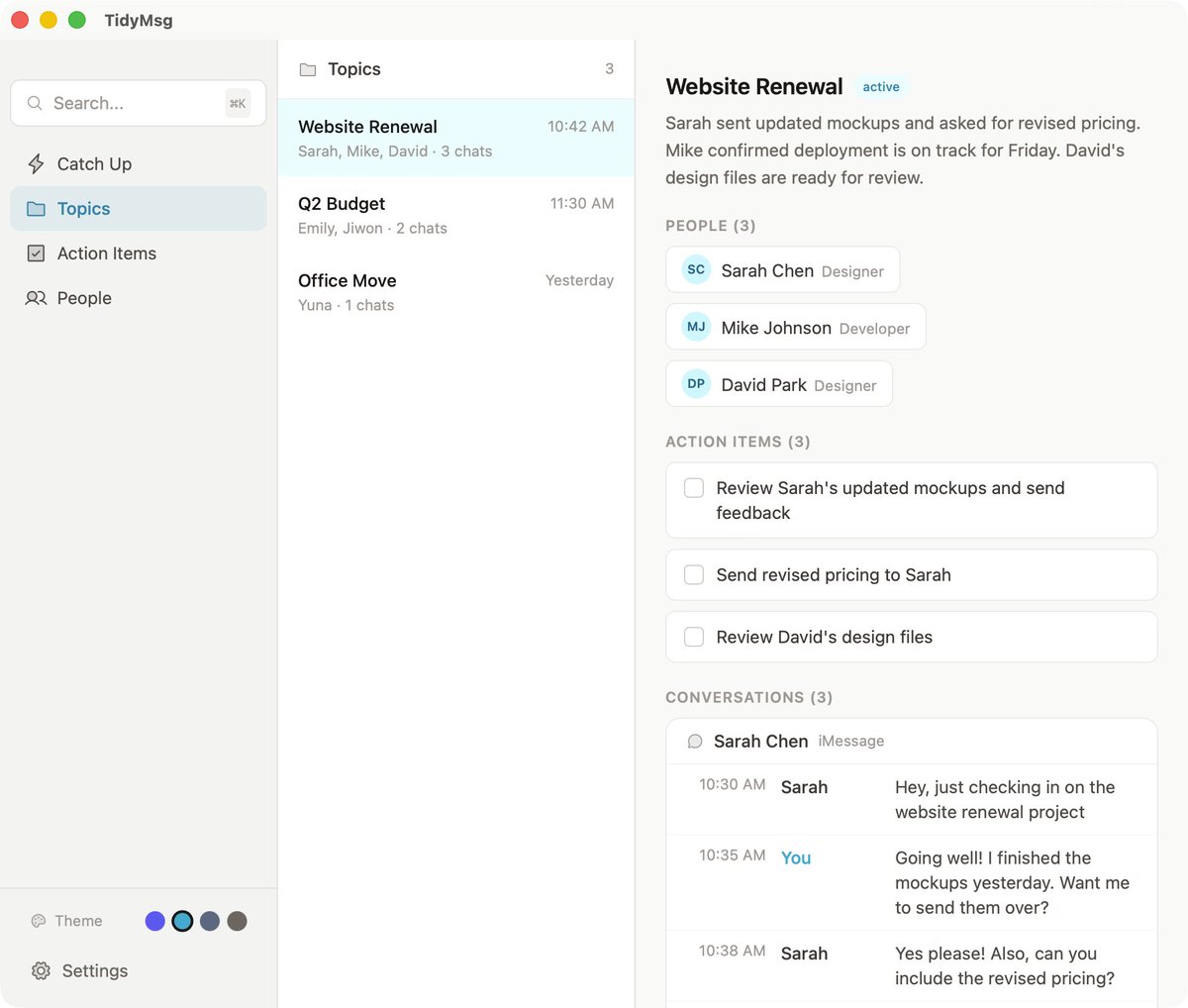Click the chat bubble icon beside Sarah Chen
This screenshot has width=1188, height=1008.
coord(695,742)
